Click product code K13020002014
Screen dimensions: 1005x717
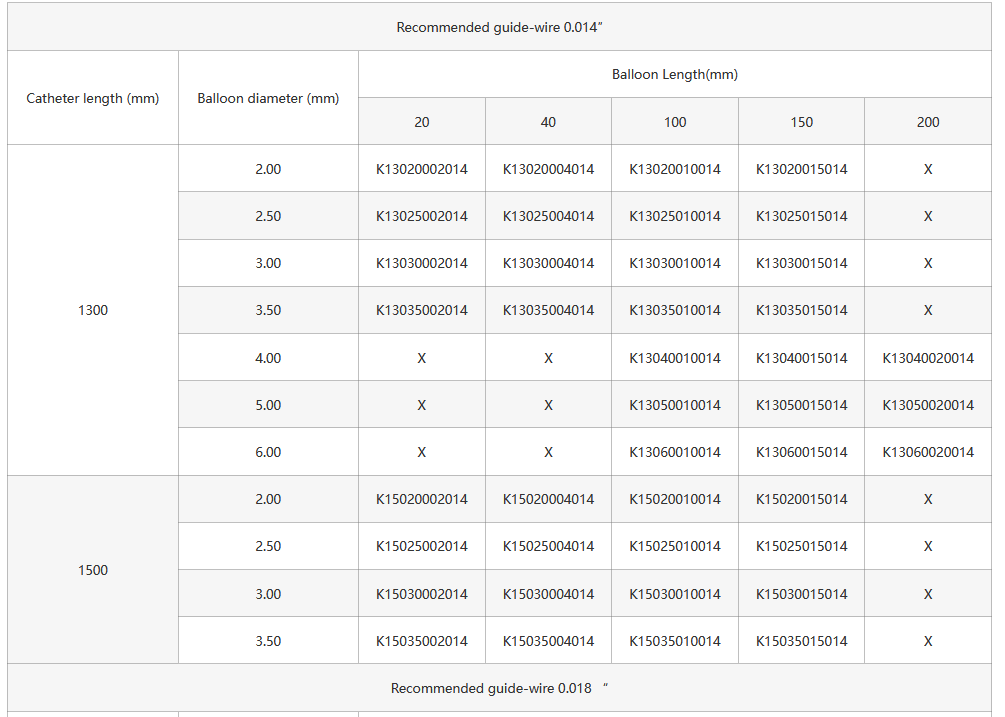421,169
